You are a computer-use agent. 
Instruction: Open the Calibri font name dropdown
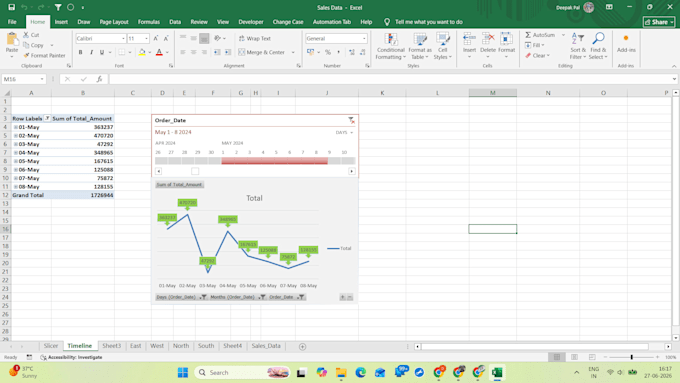[x=123, y=39]
